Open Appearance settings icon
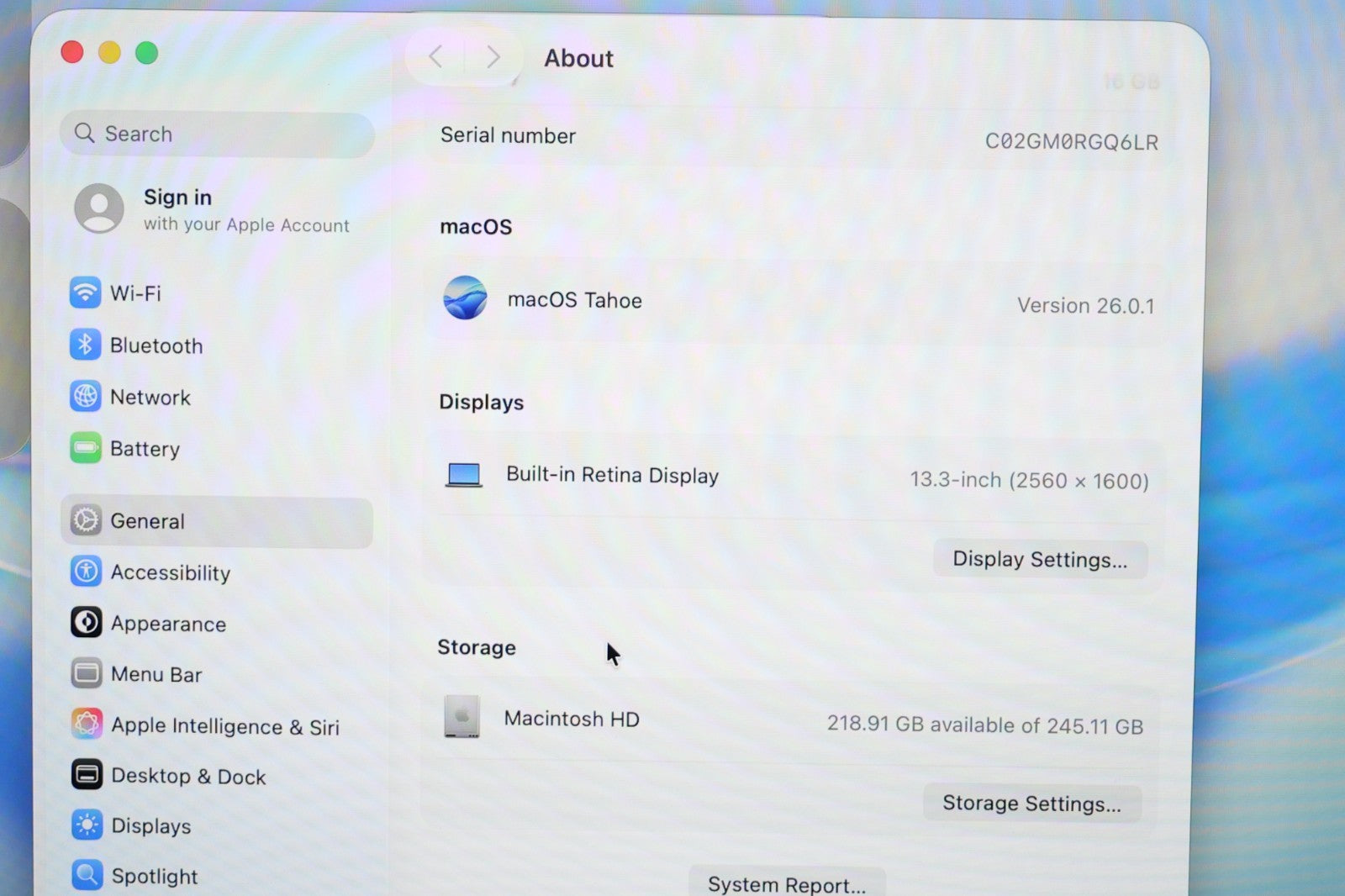Image resolution: width=1345 pixels, height=896 pixels. click(x=86, y=623)
